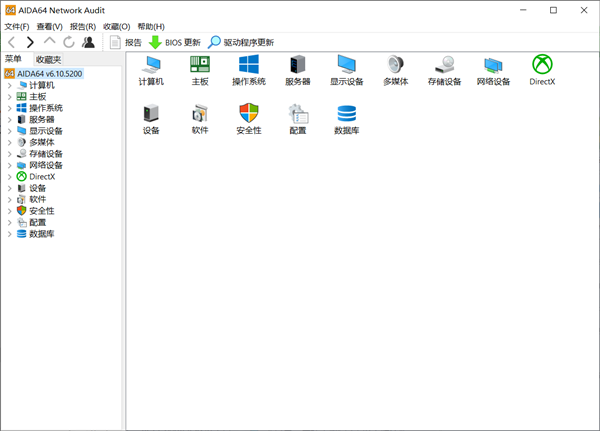This screenshot has width=600, height=431.
Task: Open the 多媒体 speaker icon
Action: click(x=395, y=66)
